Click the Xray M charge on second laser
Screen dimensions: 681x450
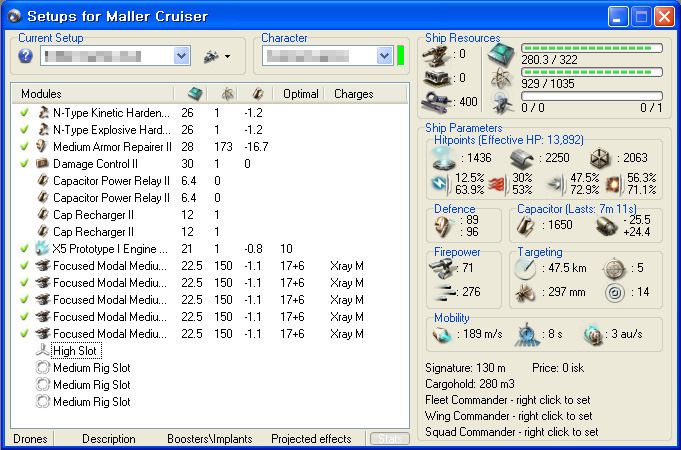pos(347,283)
